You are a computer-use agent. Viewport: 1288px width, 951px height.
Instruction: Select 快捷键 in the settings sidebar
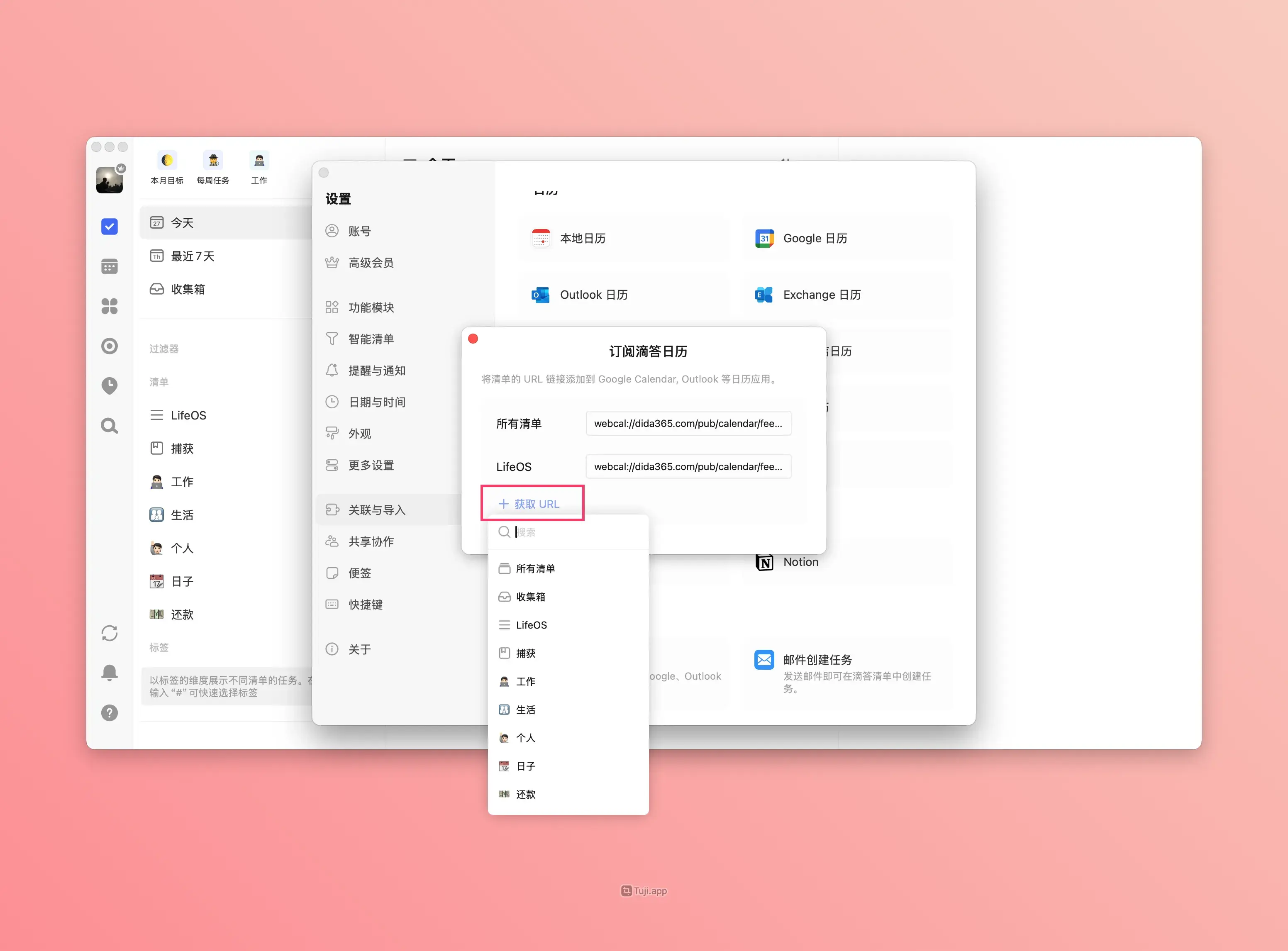tap(365, 605)
